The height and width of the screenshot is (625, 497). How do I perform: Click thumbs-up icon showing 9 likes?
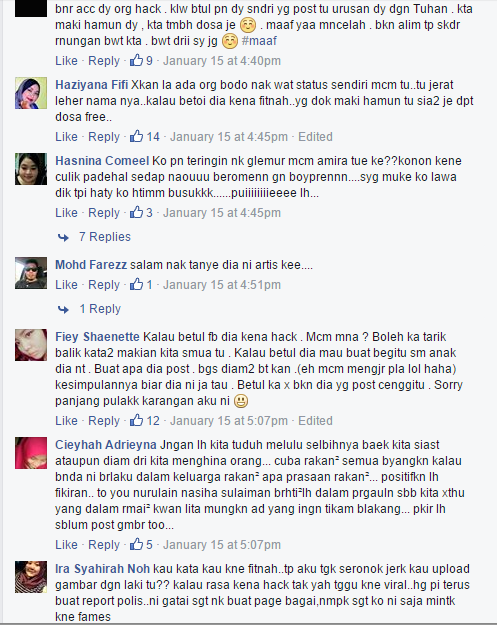(x=136, y=60)
